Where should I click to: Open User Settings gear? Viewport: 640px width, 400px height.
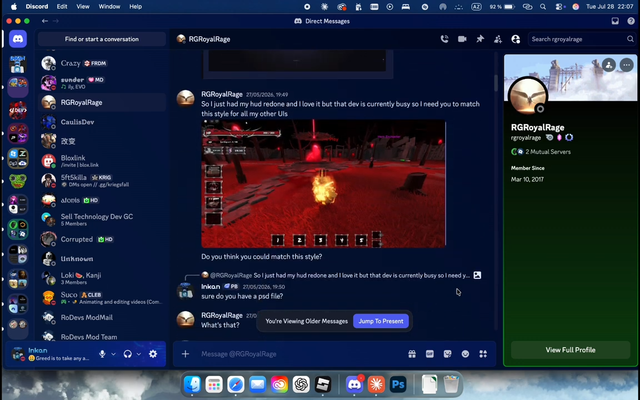point(153,354)
